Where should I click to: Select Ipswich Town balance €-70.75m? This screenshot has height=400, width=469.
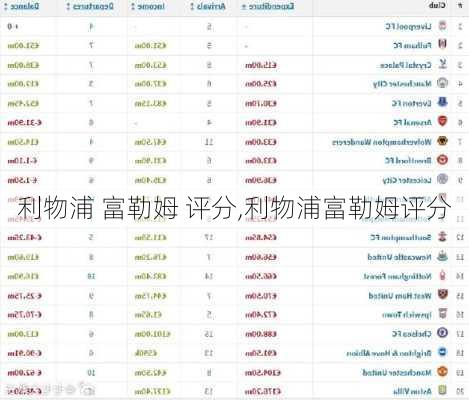pos(24,315)
